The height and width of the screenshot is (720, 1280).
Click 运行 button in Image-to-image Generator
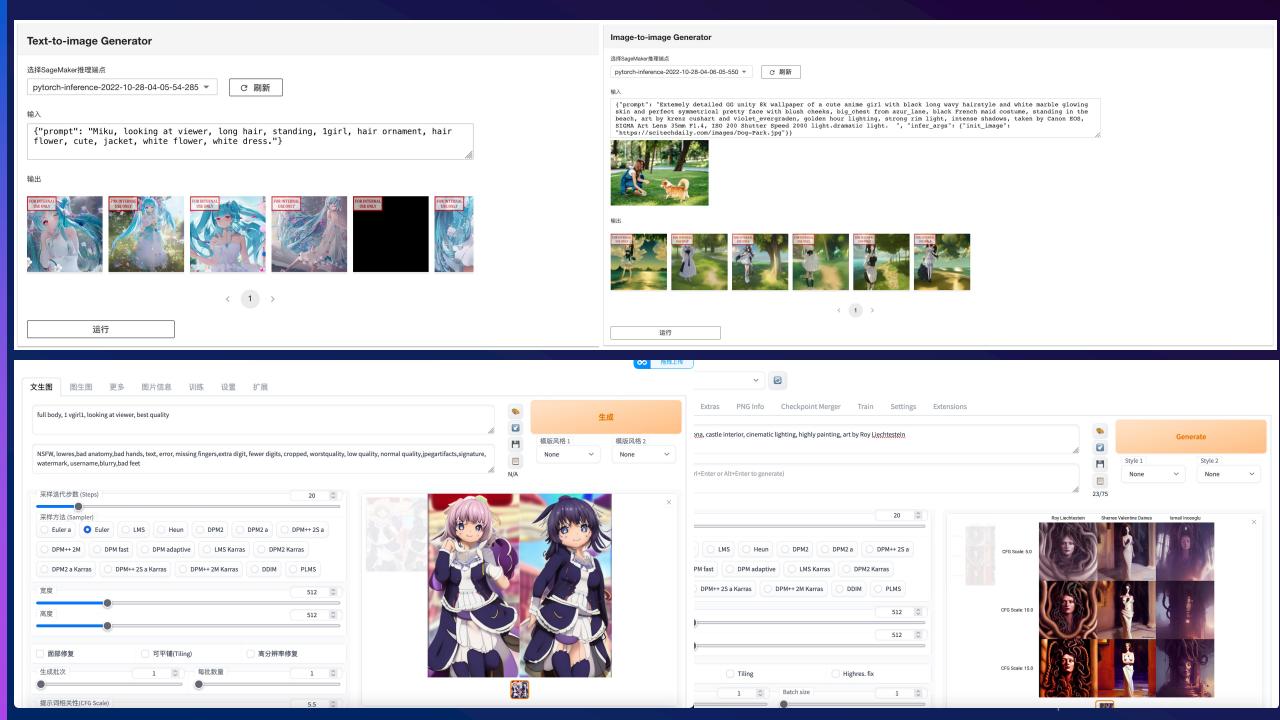click(666, 332)
